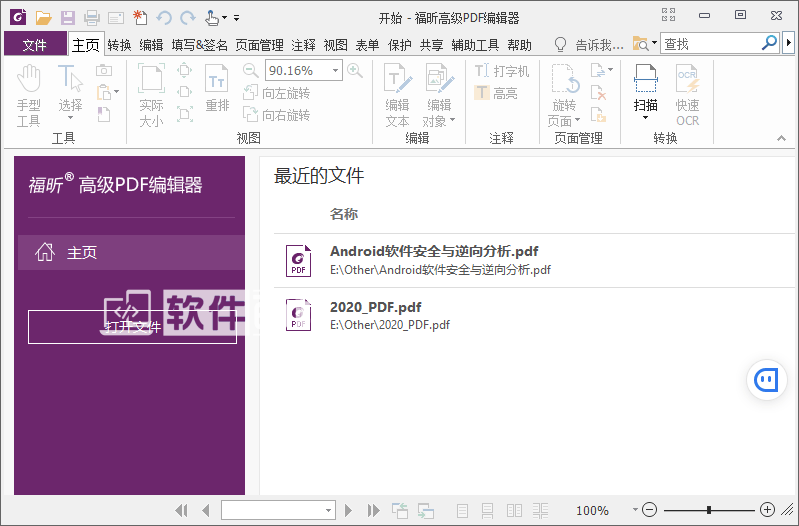Click the Open folder icon in quick access toolbar
Image resolution: width=799 pixels, height=526 pixels.
pos(42,17)
